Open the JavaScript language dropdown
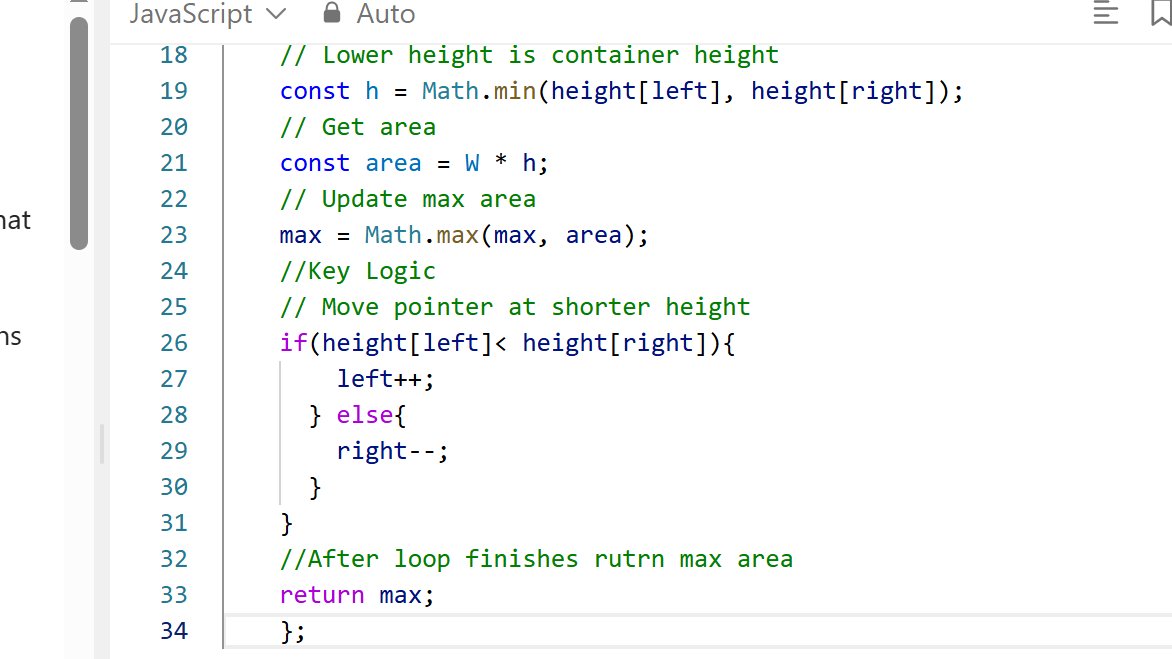This screenshot has width=1172, height=659. point(207,14)
